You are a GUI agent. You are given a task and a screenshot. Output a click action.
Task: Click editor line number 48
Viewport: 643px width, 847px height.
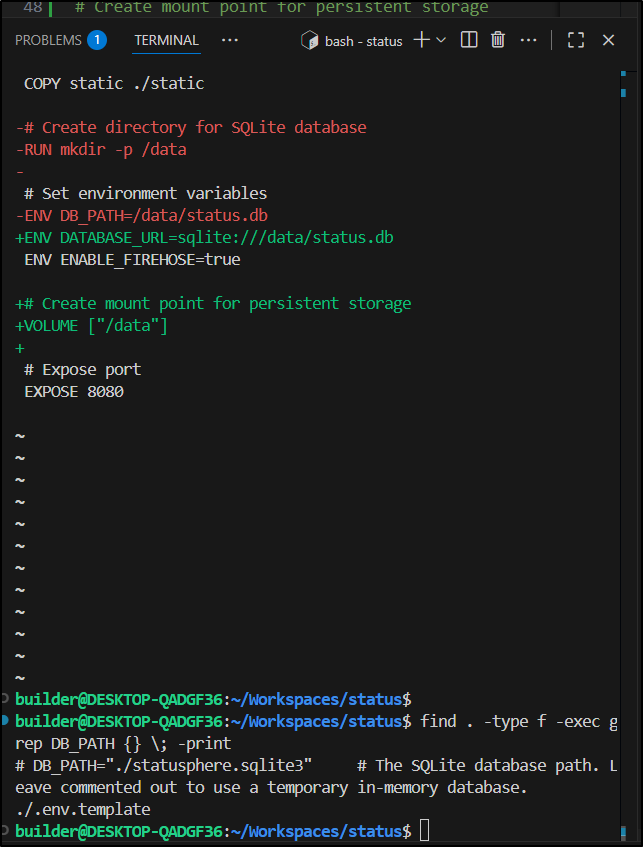[x=30, y=7]
